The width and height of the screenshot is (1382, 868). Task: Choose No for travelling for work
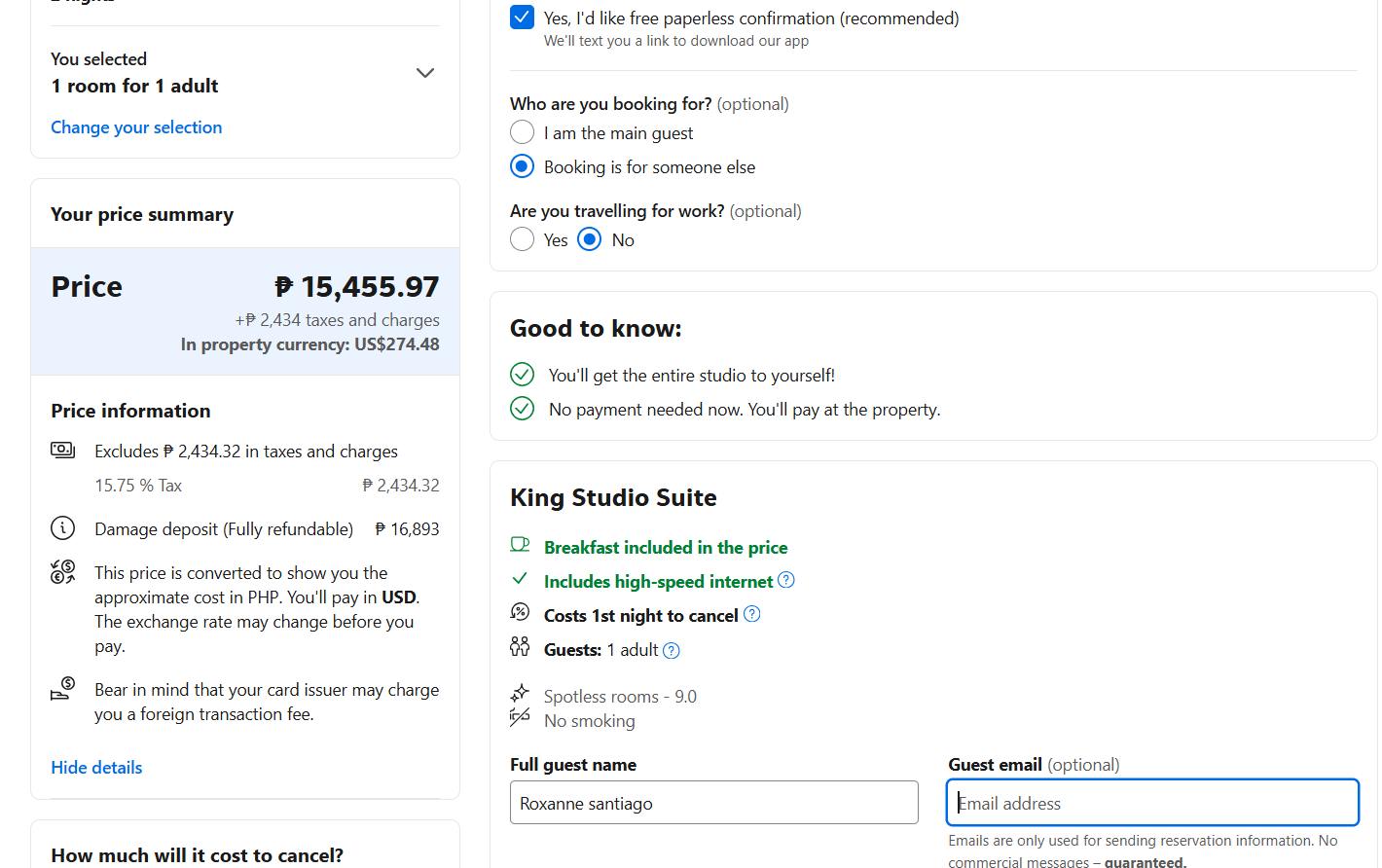[590, 239]
